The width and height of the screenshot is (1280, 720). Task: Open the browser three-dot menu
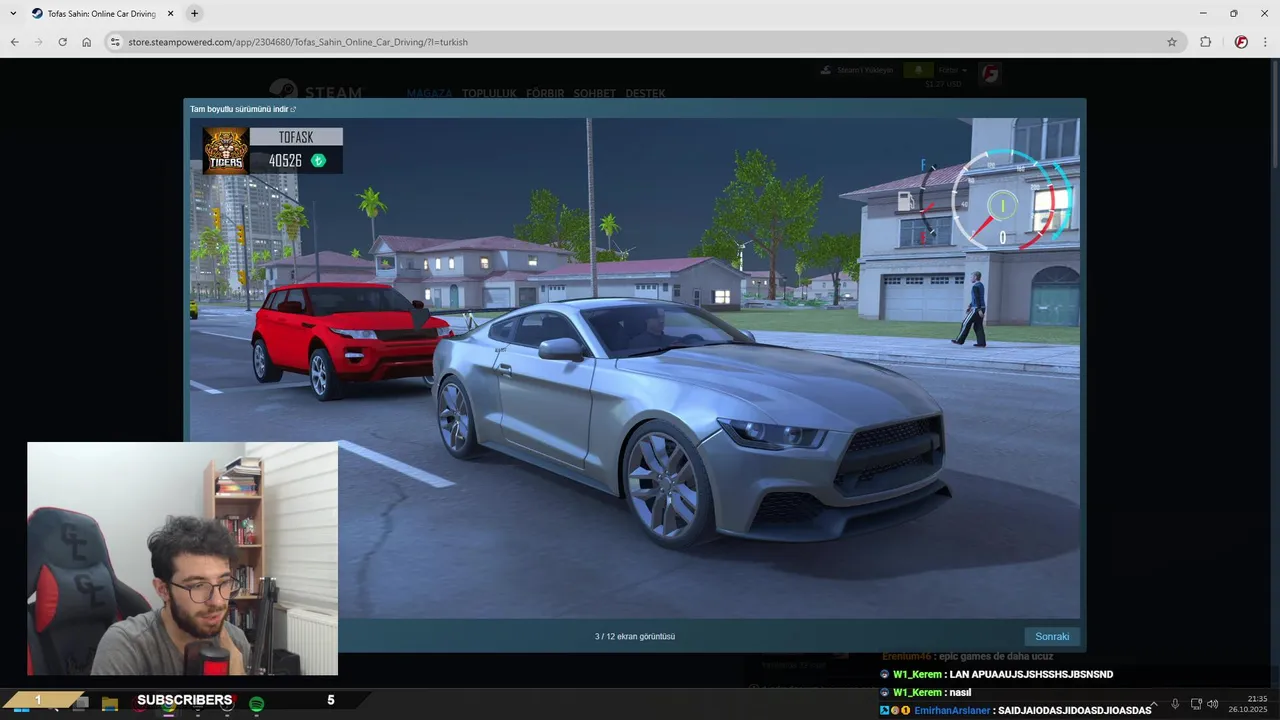click(1266, 42)
